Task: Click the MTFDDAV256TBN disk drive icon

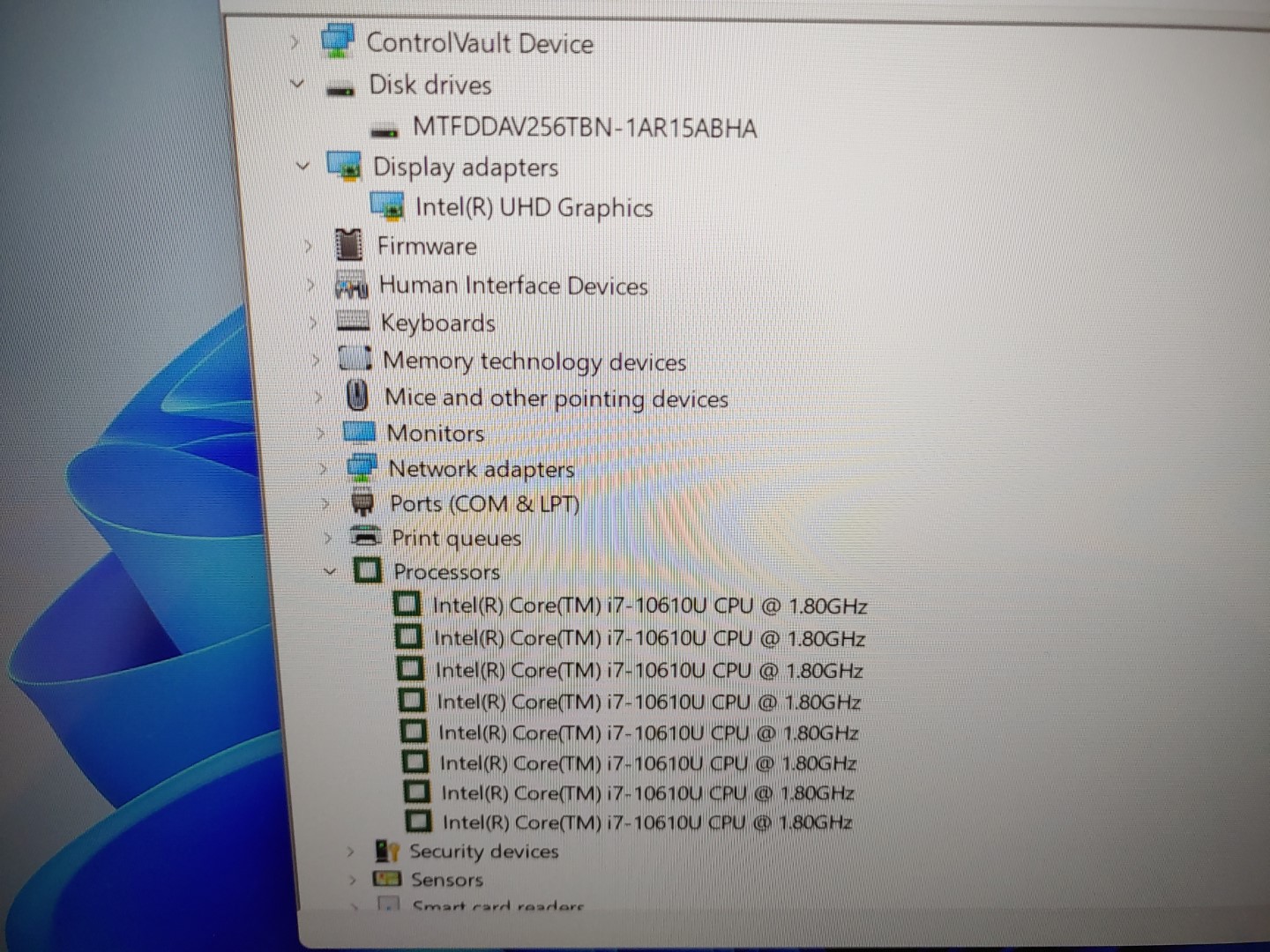Action: 385,131
